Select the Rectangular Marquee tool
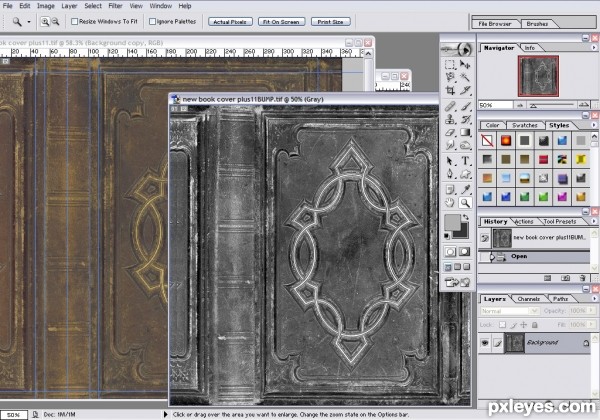This screenshot has height=420, width=600. click(450, 64)
